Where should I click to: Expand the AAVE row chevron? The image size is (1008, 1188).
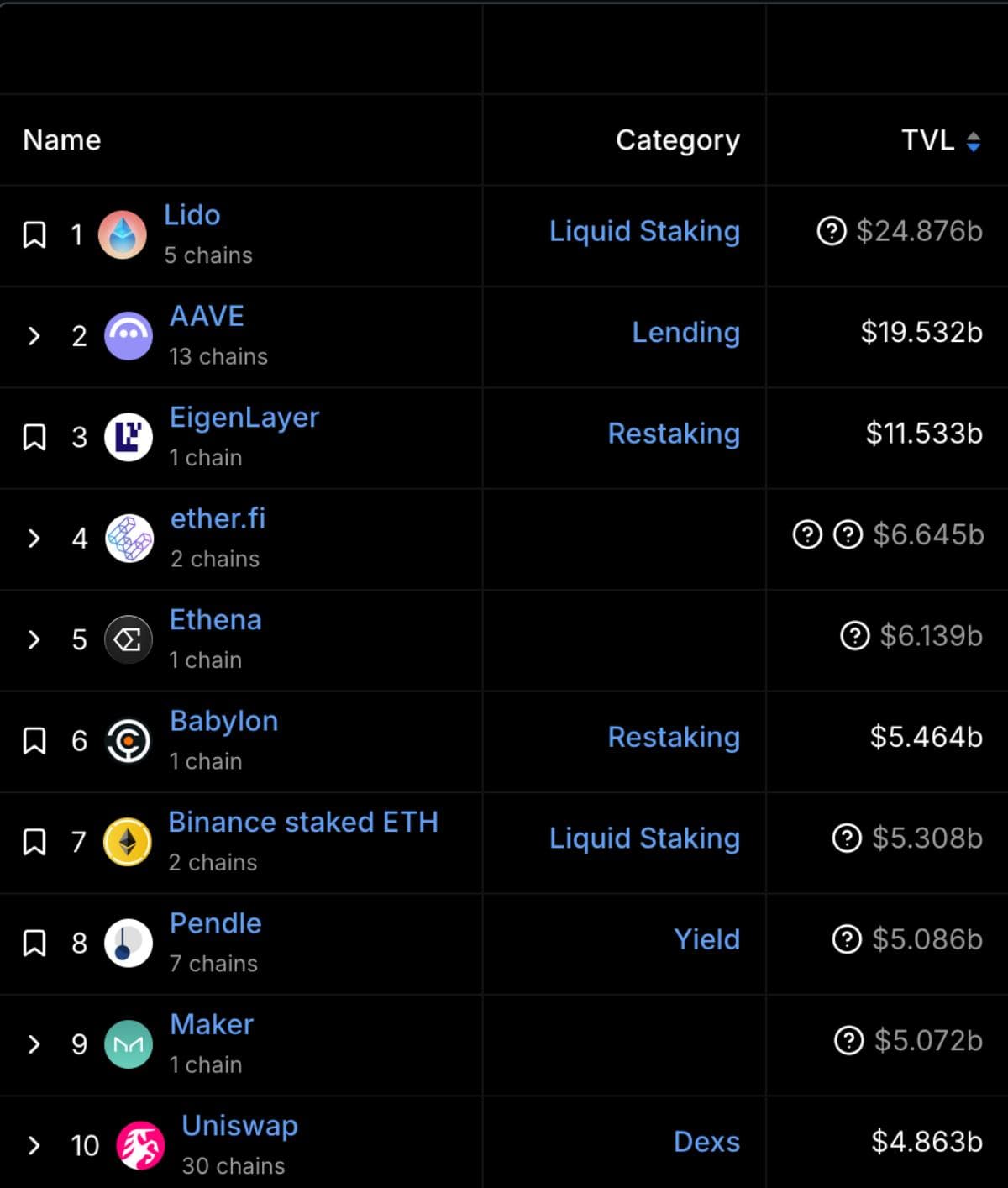tap(34, 336)
